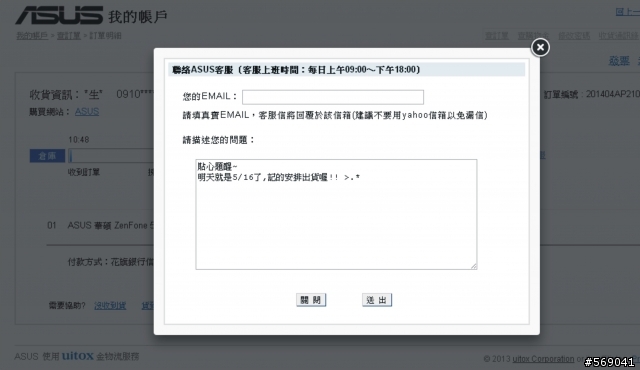Click inside the problem description textarea
640x370 pixels.
tap(336, 214)
